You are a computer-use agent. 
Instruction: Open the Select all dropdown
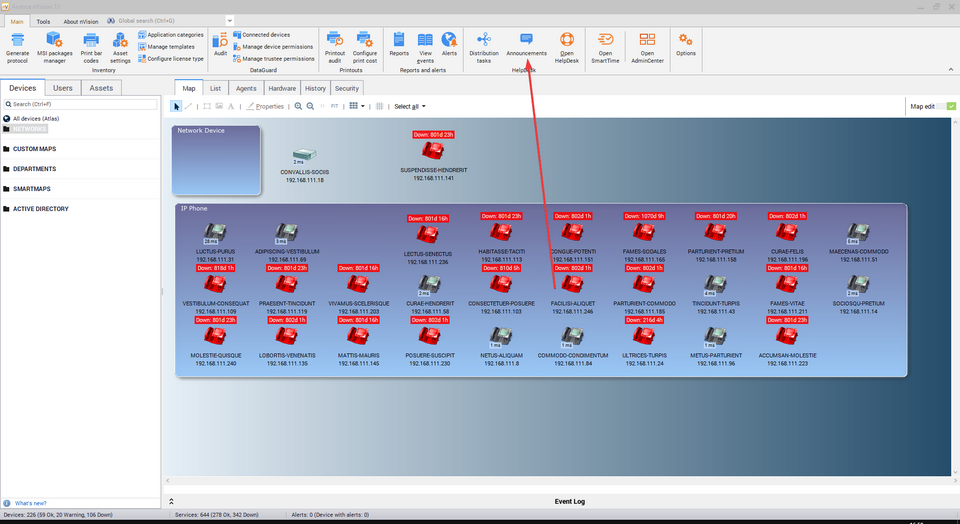coord(409,106)
